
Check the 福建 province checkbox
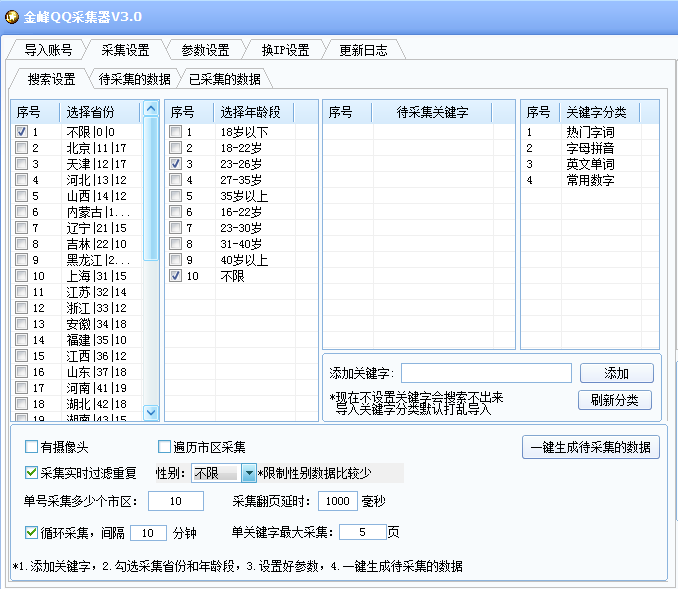[x=21, y=339]
